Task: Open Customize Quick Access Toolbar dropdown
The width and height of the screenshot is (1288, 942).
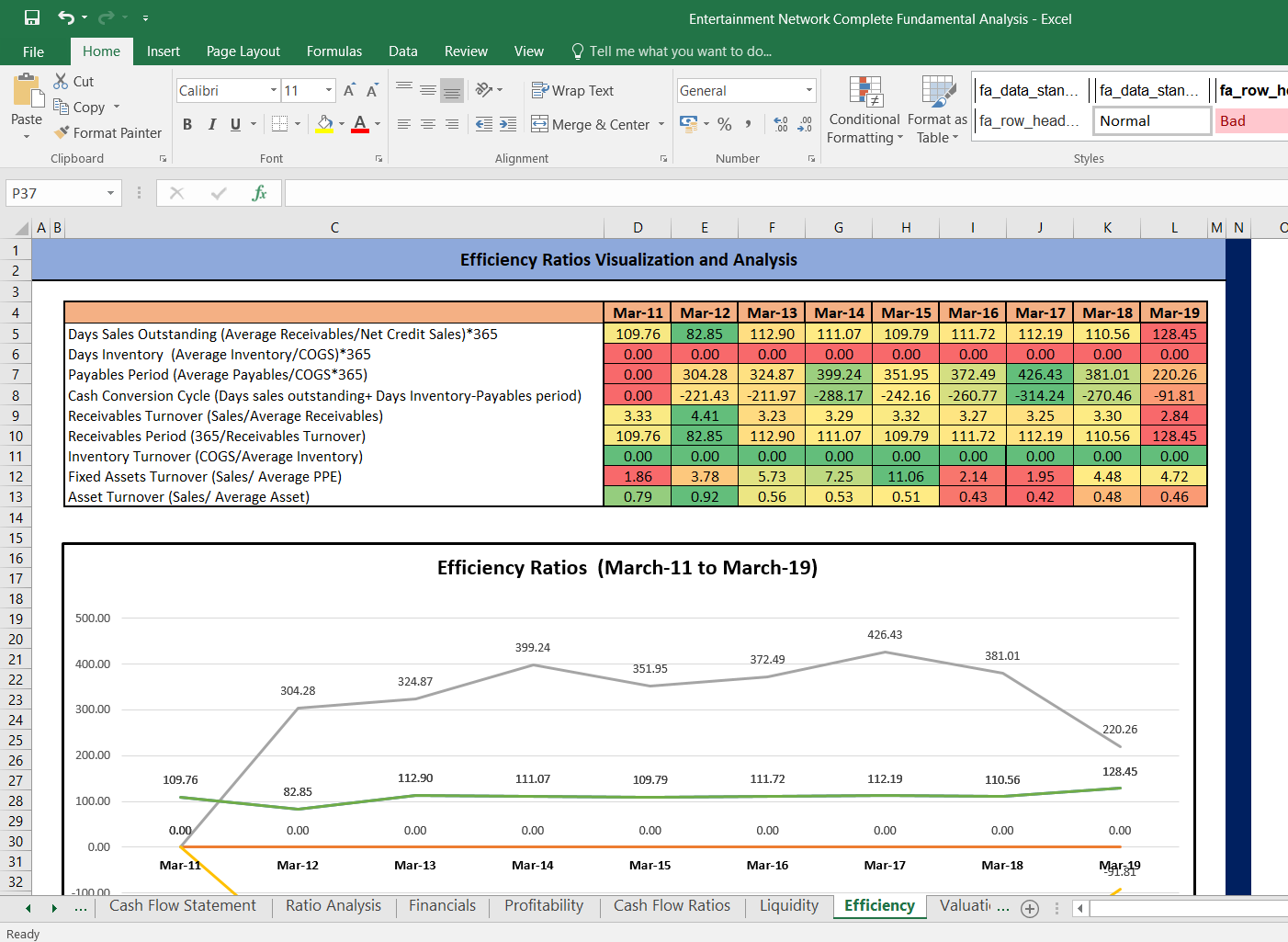Action: click(145, 18)
